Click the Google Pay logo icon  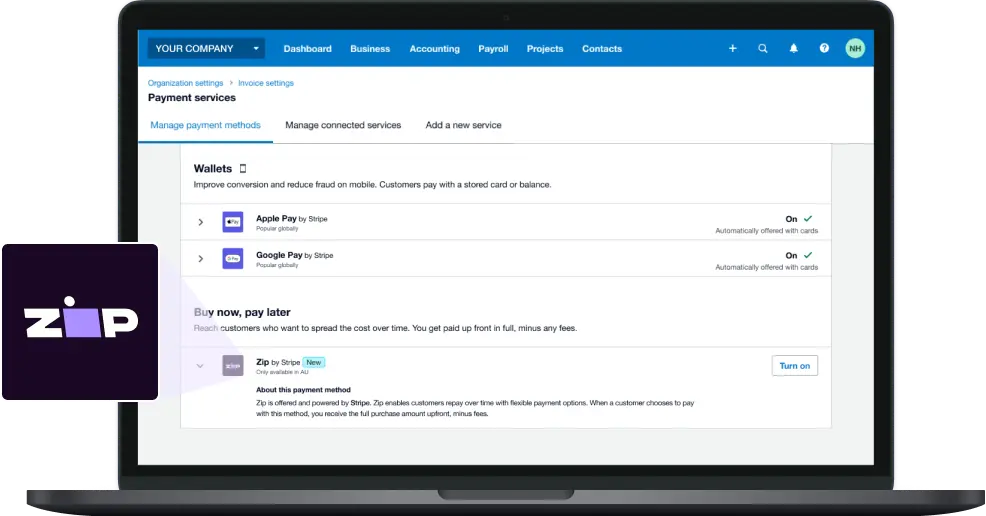point(233,258)
